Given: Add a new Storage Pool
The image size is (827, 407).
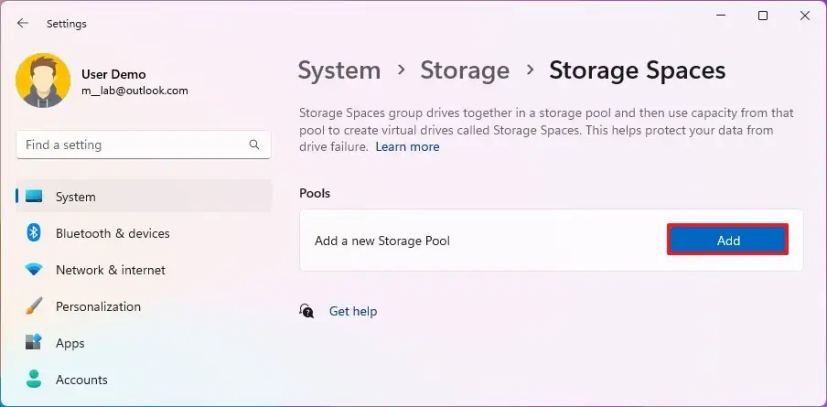Looking at the screenshot, I should [x=728, y=240].
